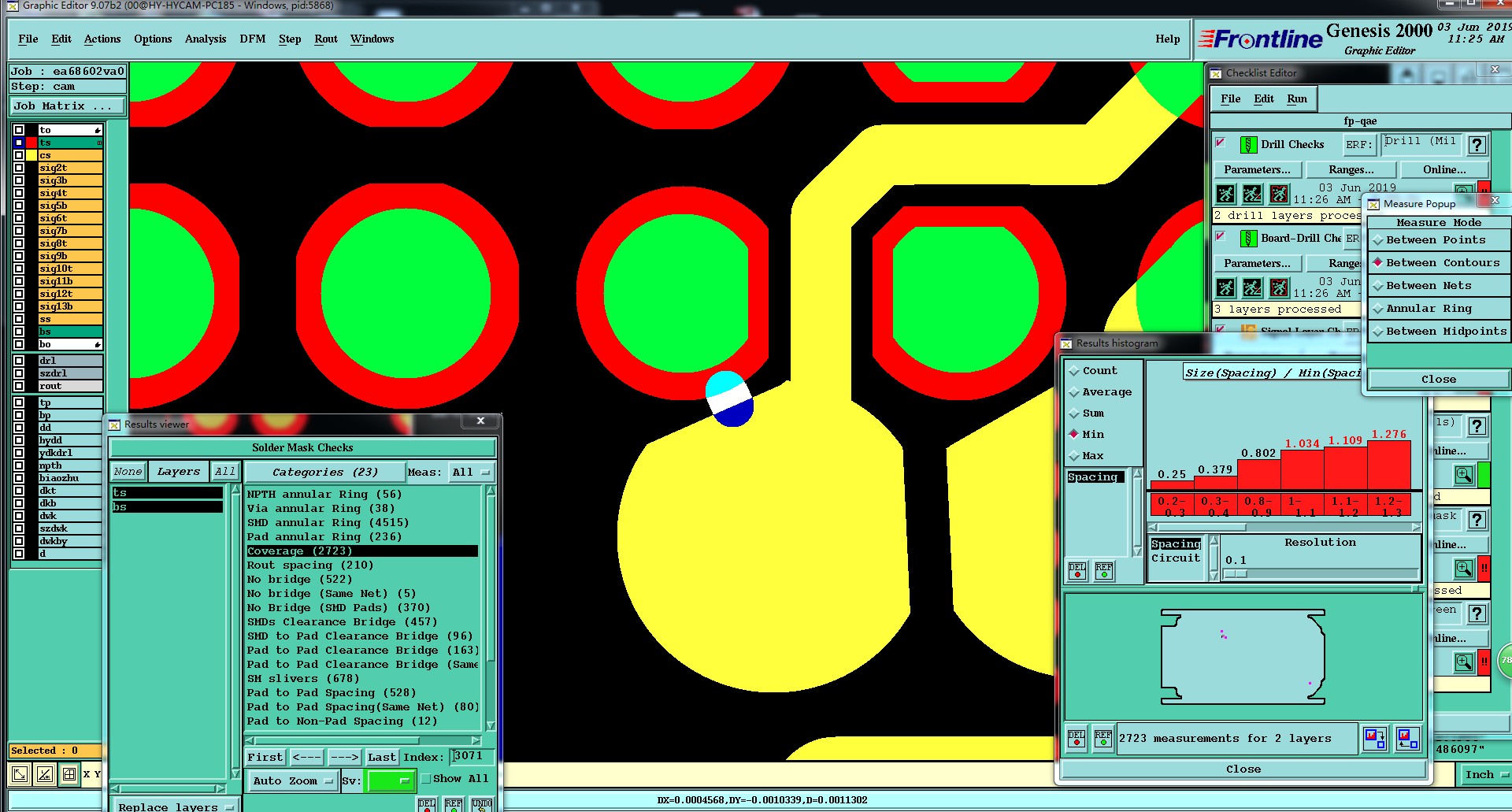1512x812 pixels.
Task: Click the first zoom tool icon below Selected
Action: point(20,774)
